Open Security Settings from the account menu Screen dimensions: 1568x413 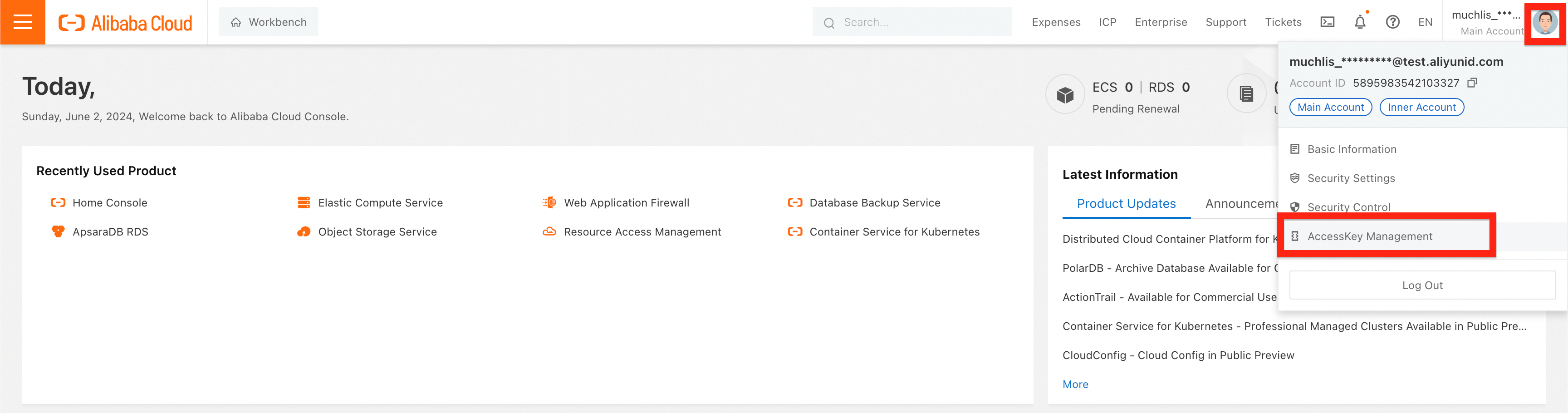1351,178
